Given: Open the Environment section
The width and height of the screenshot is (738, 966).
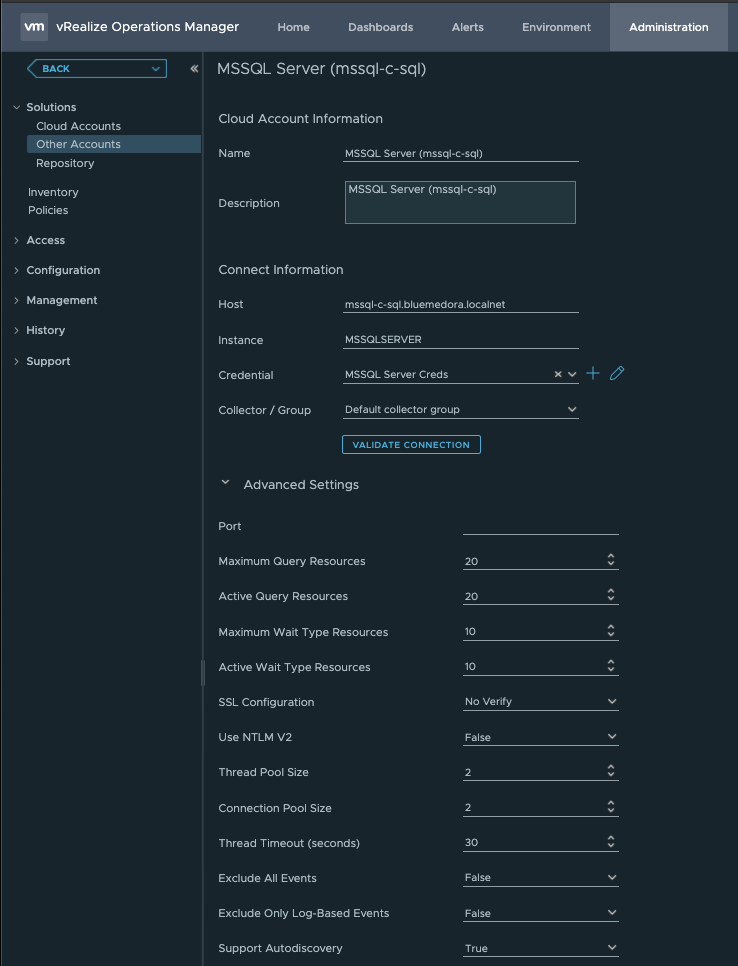Looking at the screenshot, I should 556,27.
